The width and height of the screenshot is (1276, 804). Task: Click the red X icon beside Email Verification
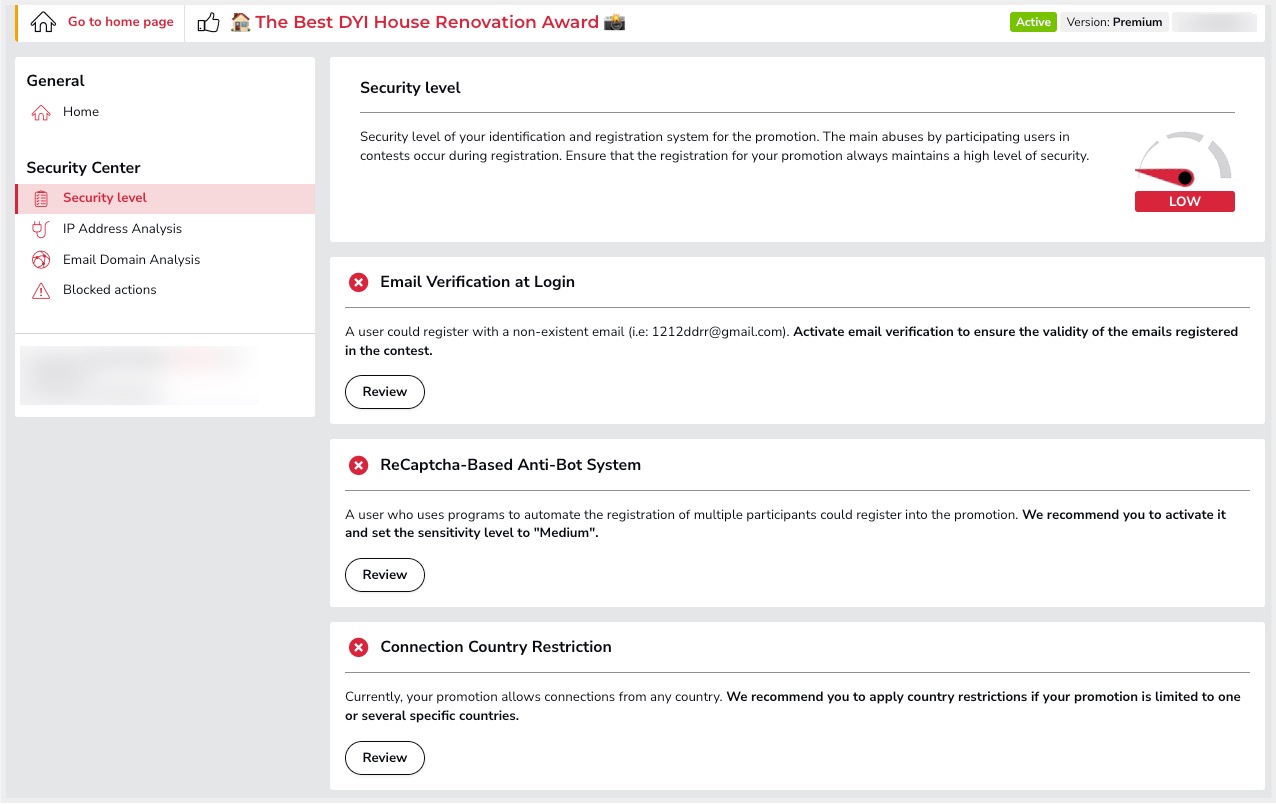[358, 283]
